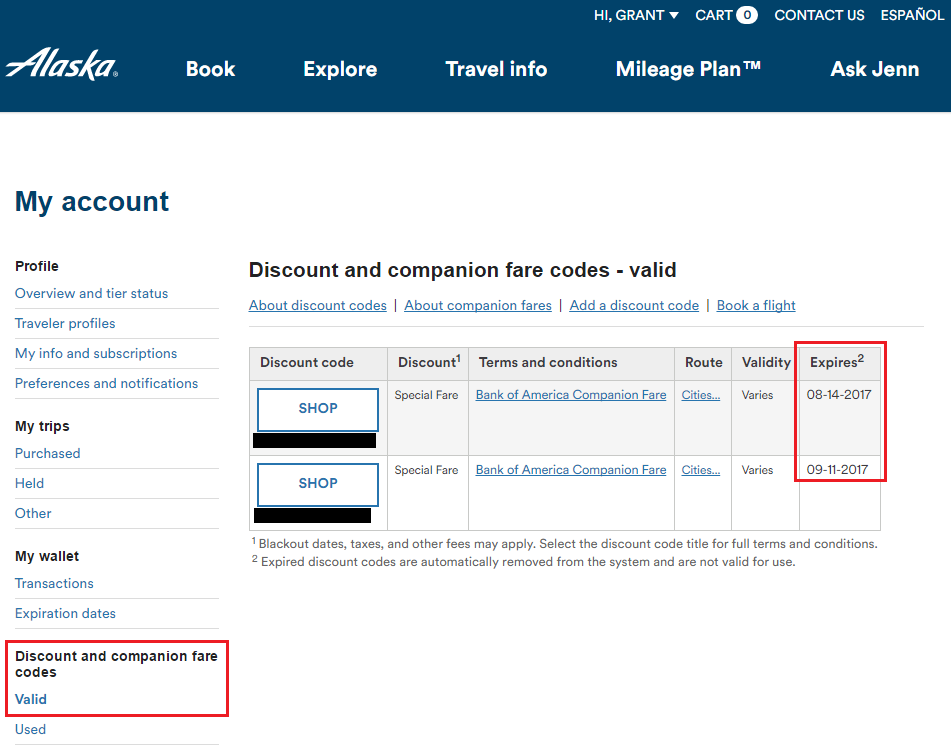Click the Alaska Airlines logo
Image resolution: width=951 pixels, height=756 pixels.
point(62,65)
